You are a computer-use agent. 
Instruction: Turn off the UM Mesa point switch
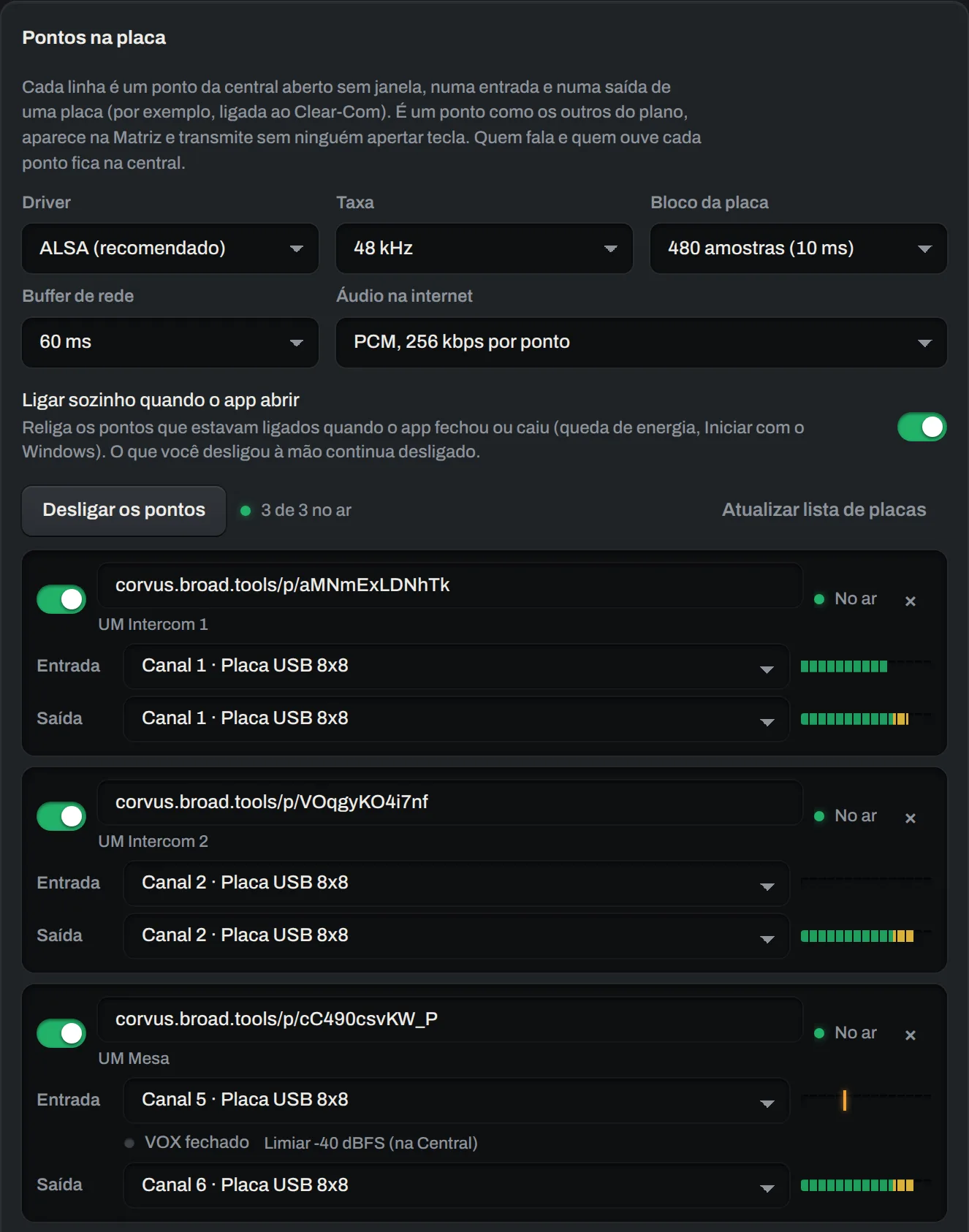61,1033
